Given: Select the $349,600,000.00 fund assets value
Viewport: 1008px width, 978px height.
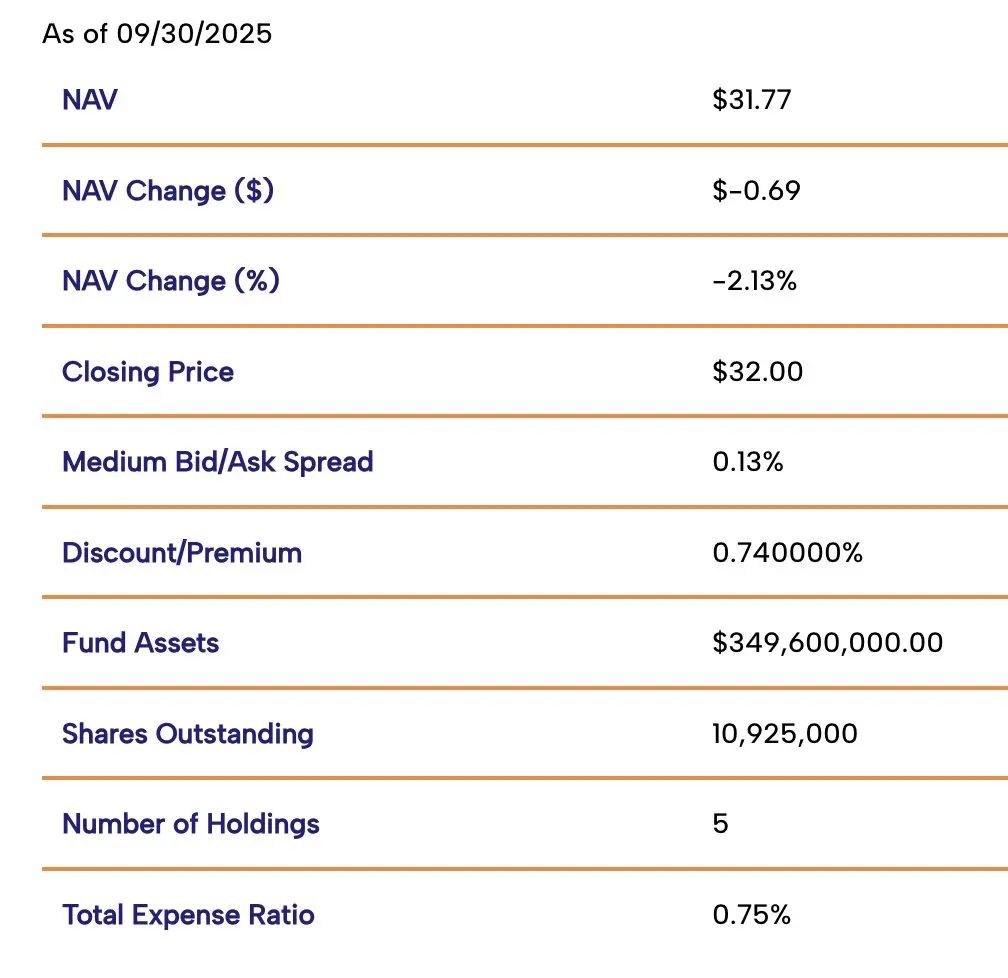Looking at the screenshot, I should click(827, 643).
